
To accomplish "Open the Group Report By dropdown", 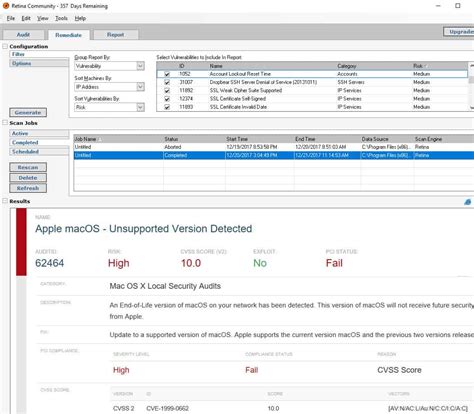I will (110, 66).
